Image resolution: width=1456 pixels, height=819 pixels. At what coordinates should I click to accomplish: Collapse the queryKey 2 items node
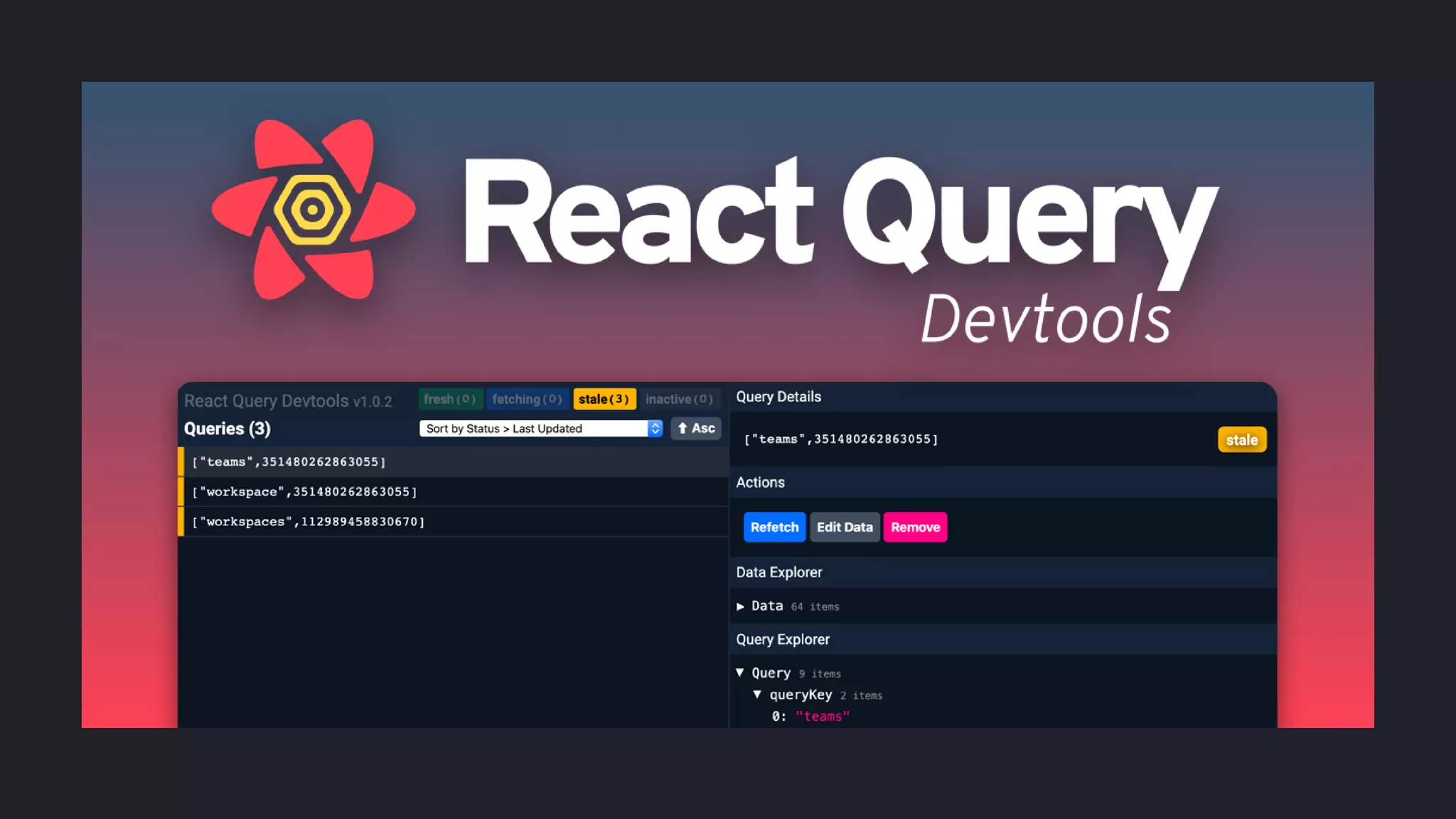coord(757,695)
